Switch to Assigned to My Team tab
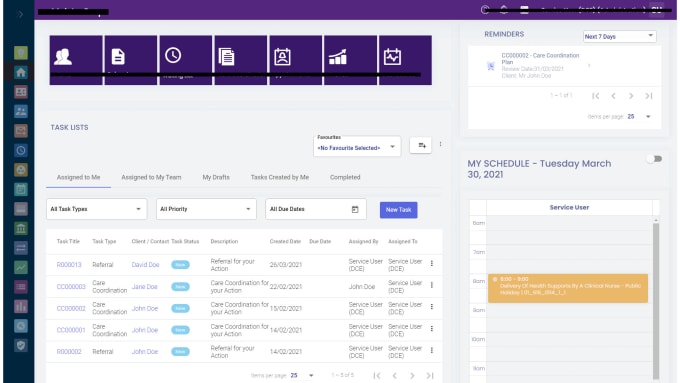 tap(151, 177)
